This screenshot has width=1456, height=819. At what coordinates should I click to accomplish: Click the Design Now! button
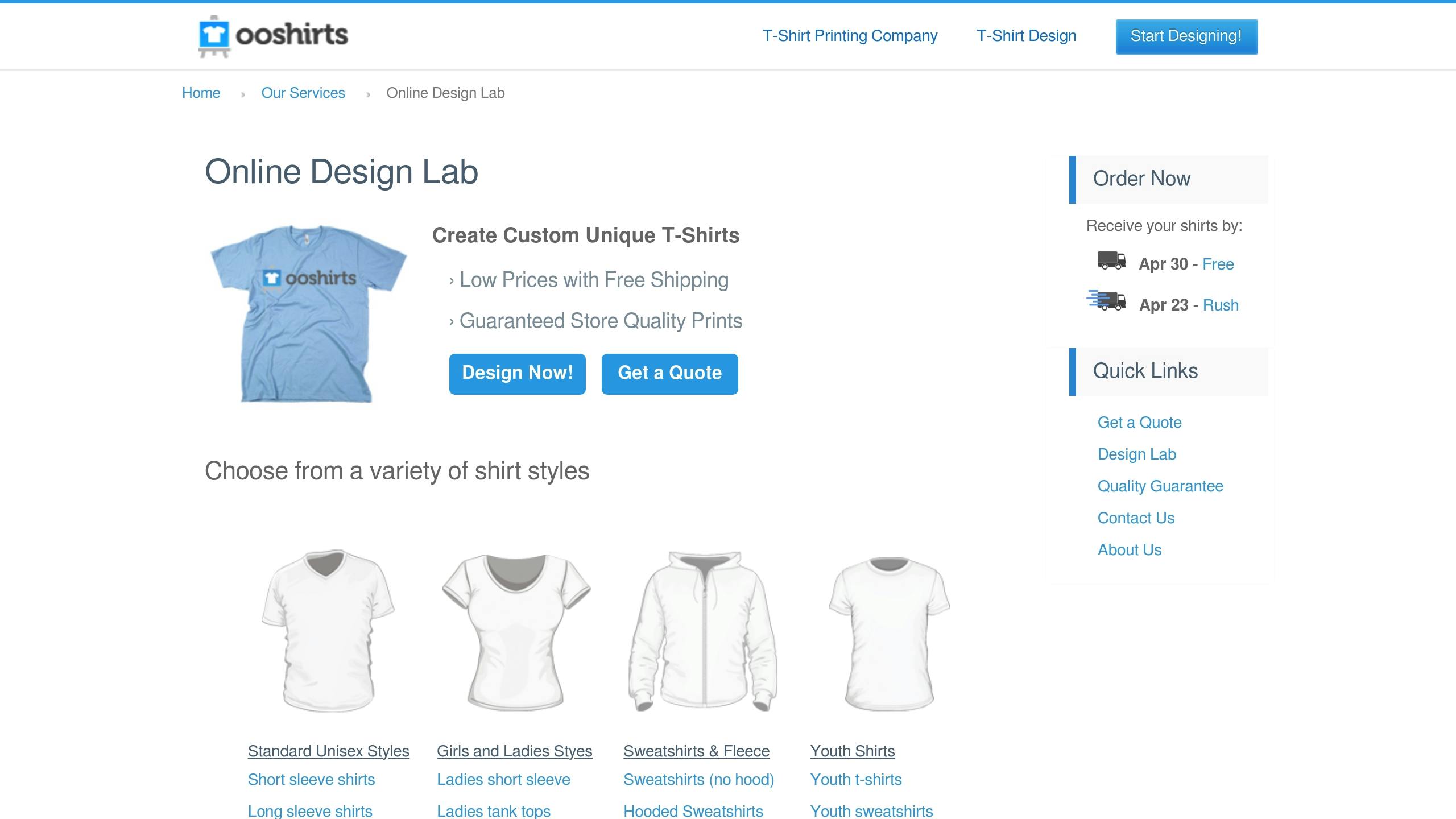point(518,374)
